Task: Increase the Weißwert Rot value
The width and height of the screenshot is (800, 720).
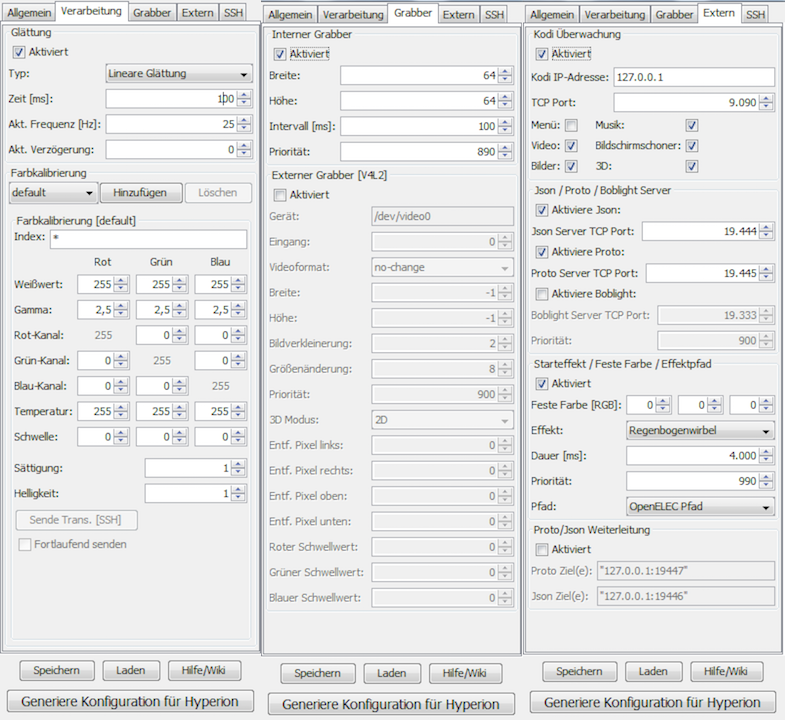Action: pyautogui.click(x=121, y=280)
